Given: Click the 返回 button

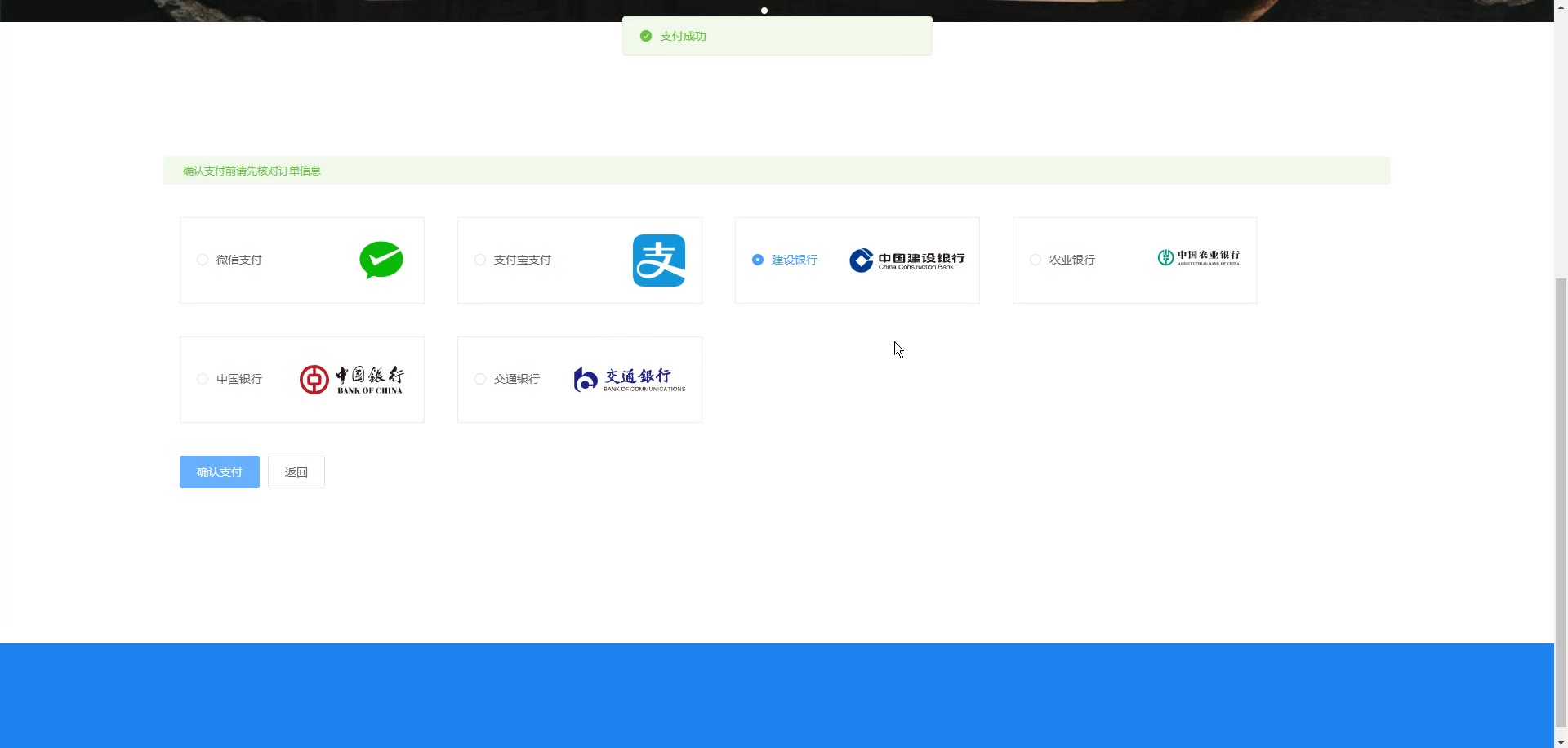Looking at the screenshot, I should [x=296, y=472].
